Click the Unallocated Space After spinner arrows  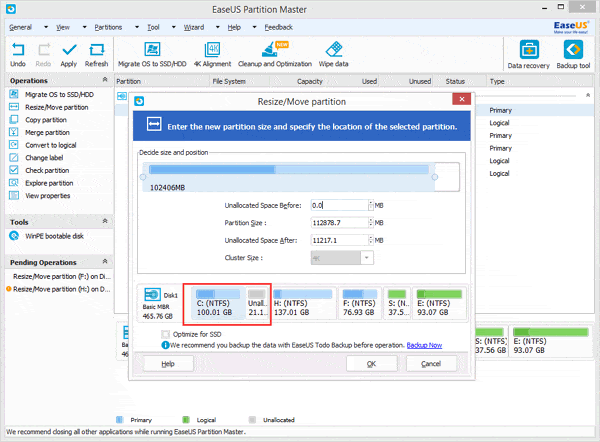(371, 240)
